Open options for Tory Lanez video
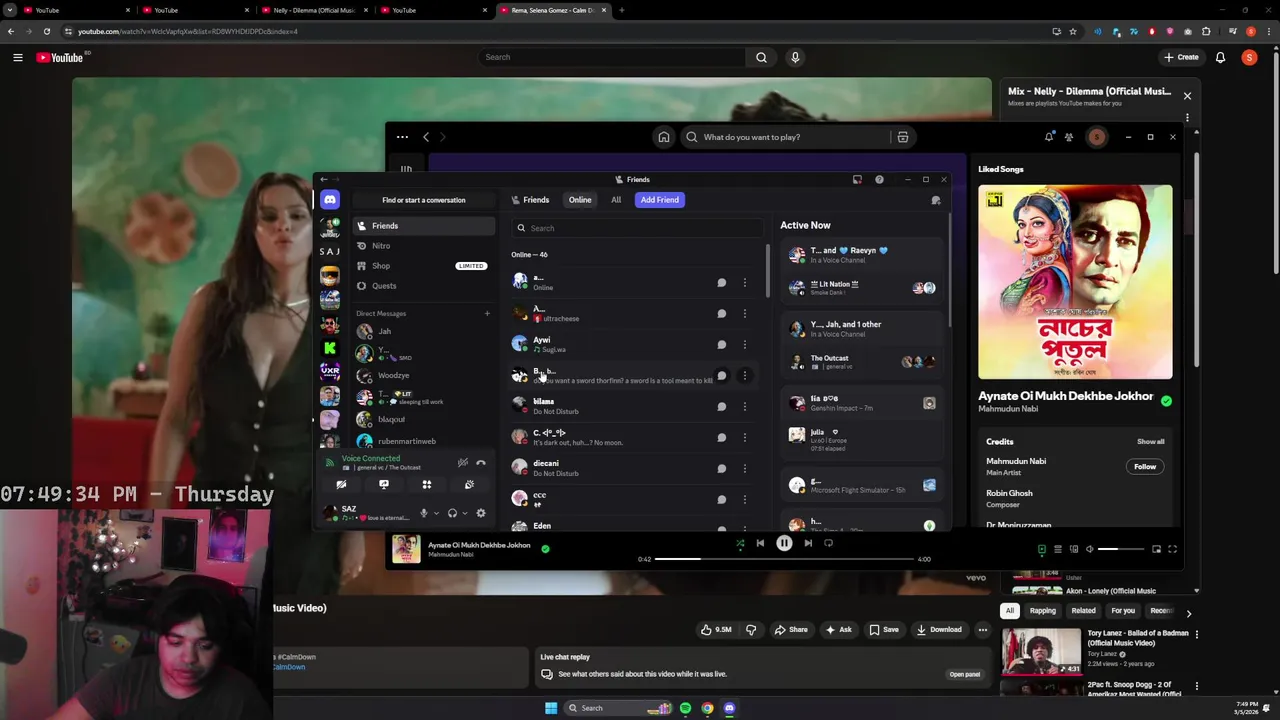Image resolution: width=1280 pixels, height=720 pixels. [1196, 634]
